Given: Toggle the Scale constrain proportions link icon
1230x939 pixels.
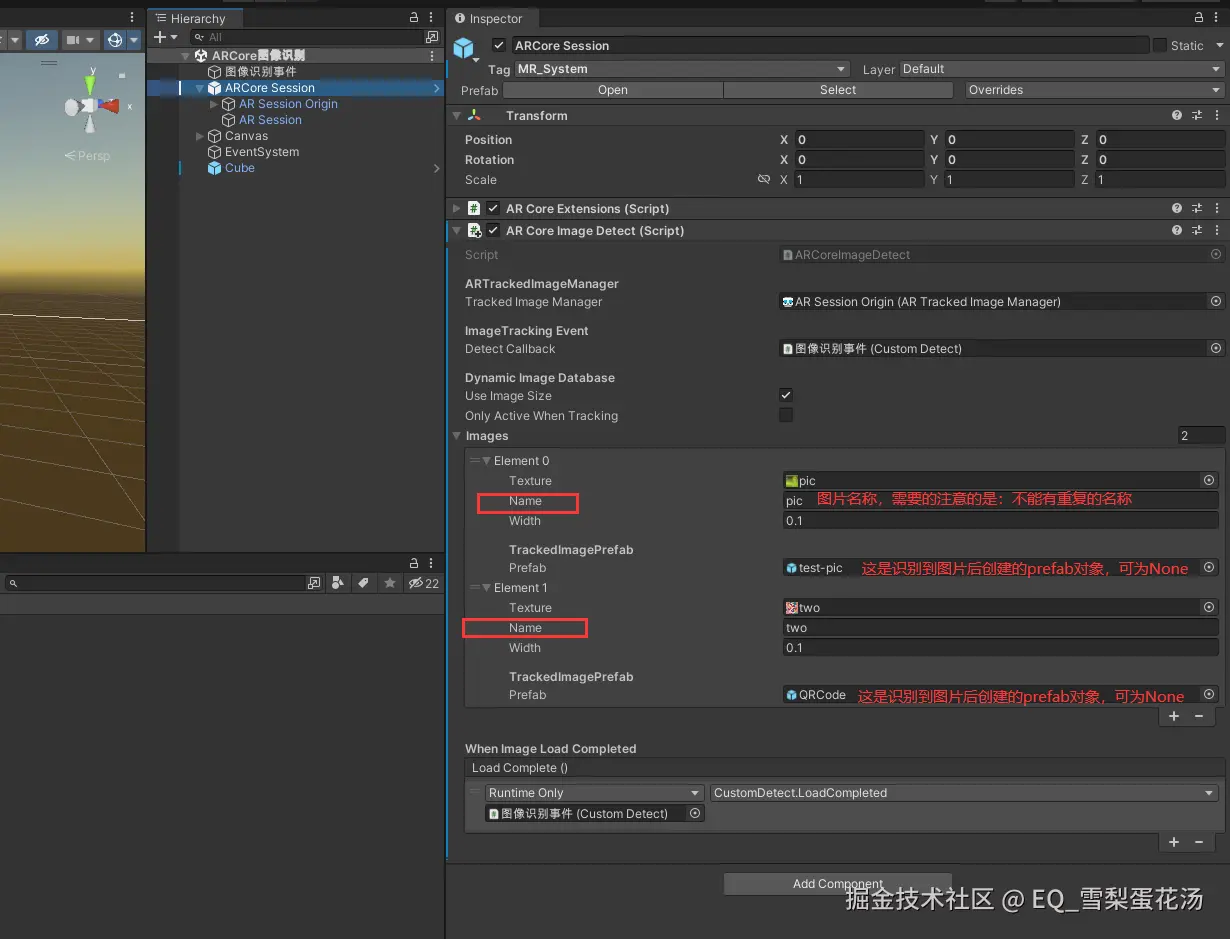Looking at the screenshot, I should 764,180.
